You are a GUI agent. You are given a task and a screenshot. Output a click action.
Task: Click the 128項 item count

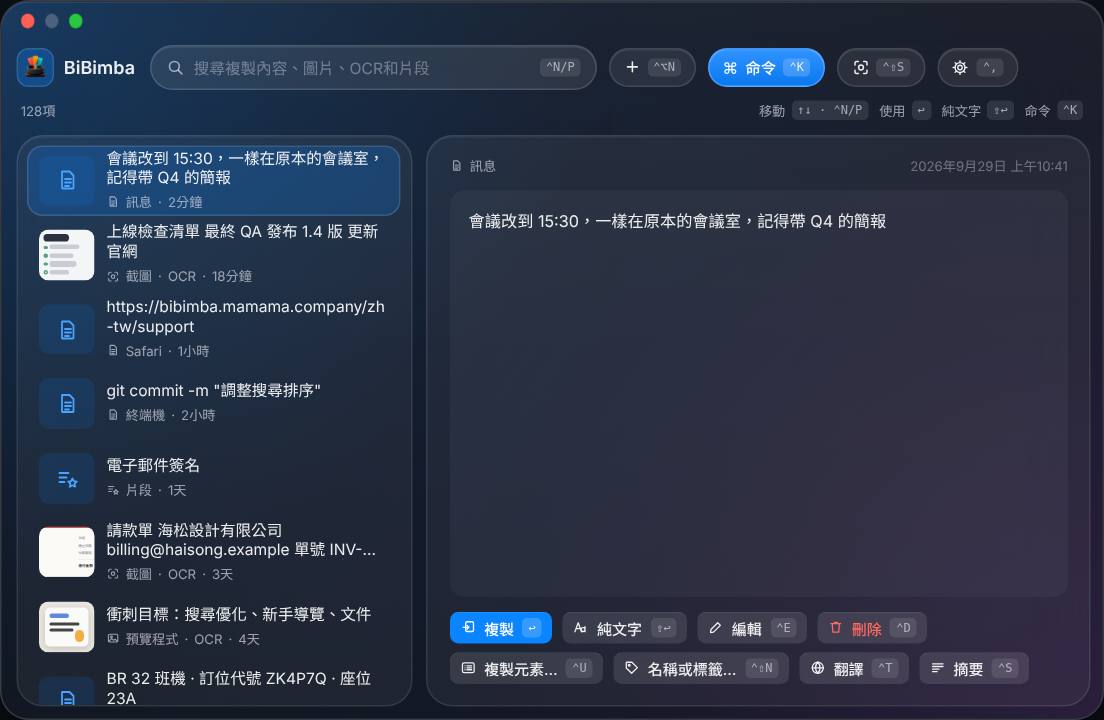[38, 111]
